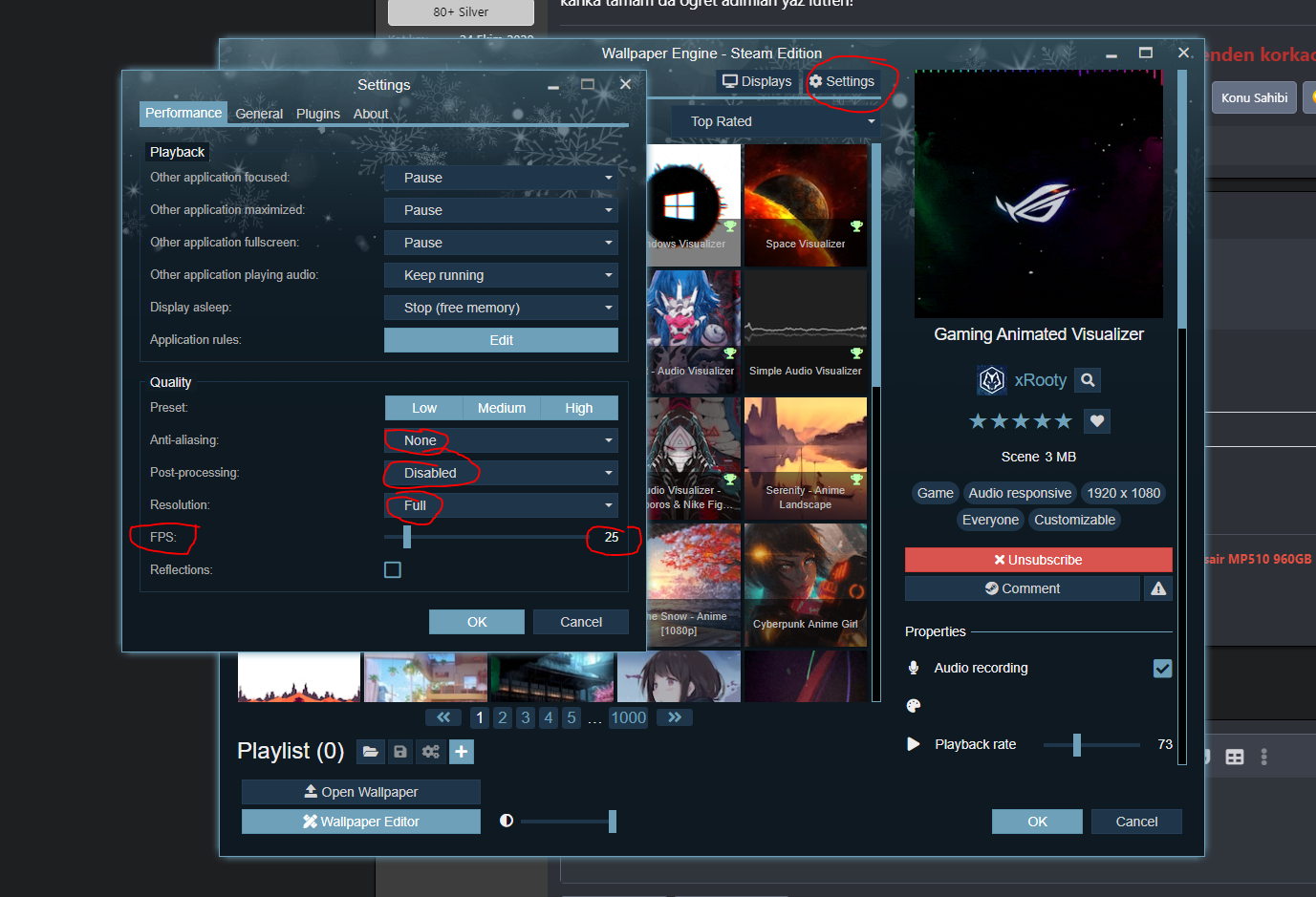Report the wallpaper via warning triangle icon
The image size is (1316, 897).
point(1158,588)
